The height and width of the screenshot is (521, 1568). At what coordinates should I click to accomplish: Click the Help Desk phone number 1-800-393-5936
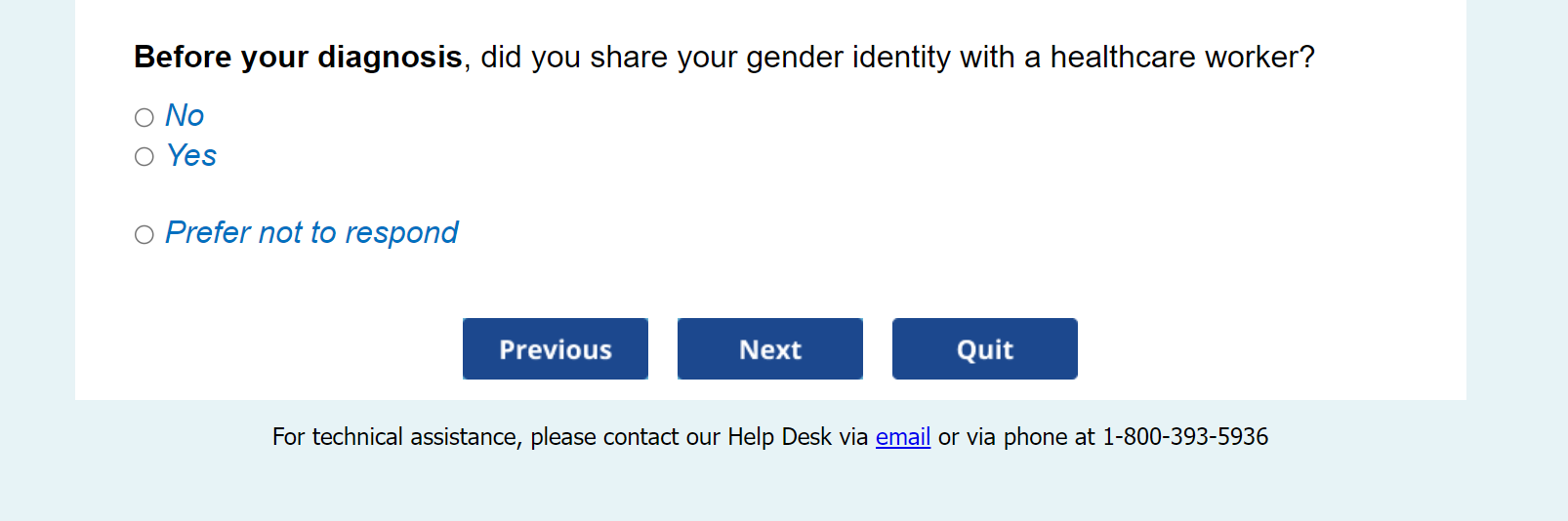coord(1184,437)
